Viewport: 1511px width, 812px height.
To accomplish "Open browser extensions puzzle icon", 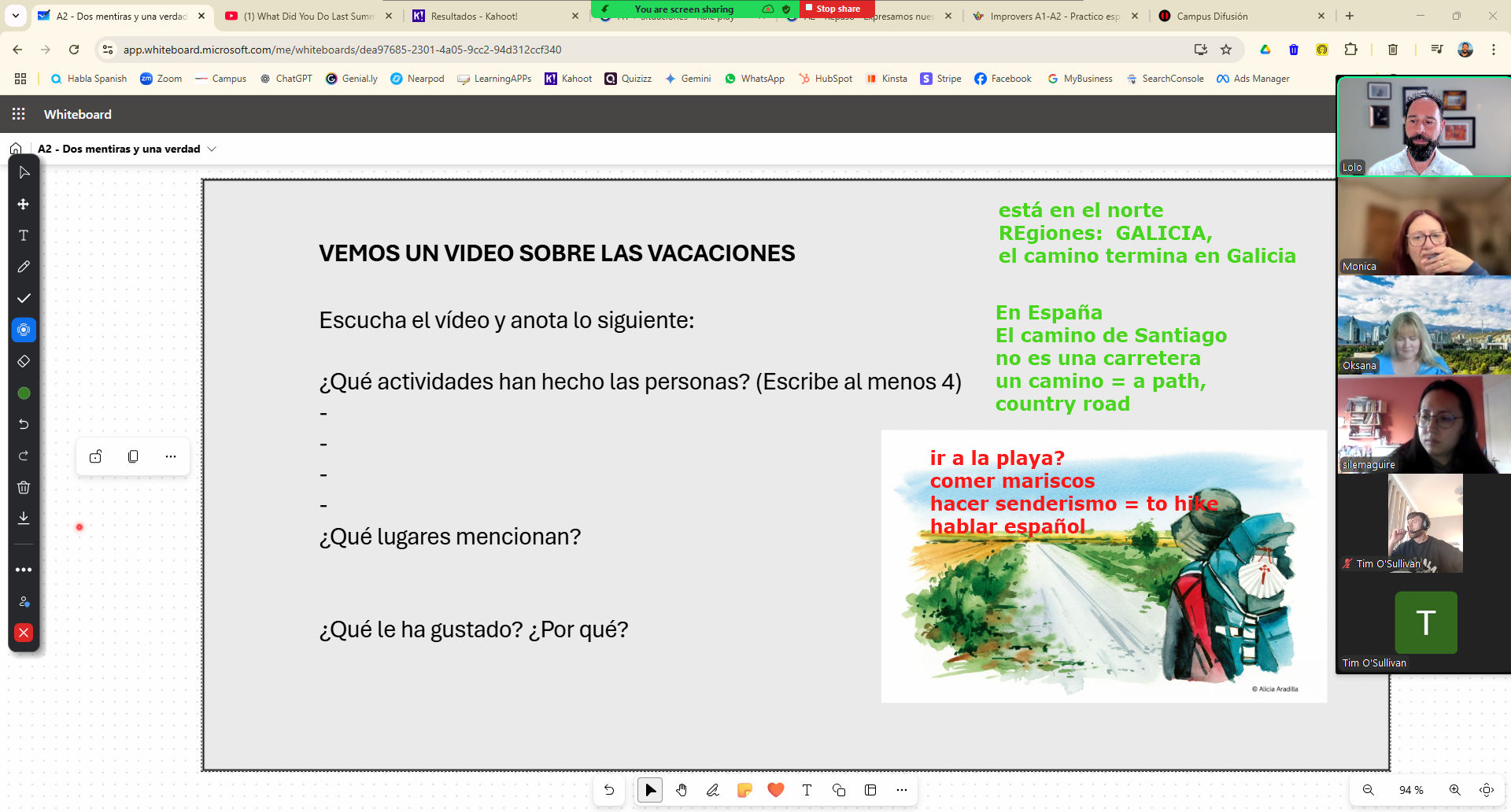I will 1350,50.
